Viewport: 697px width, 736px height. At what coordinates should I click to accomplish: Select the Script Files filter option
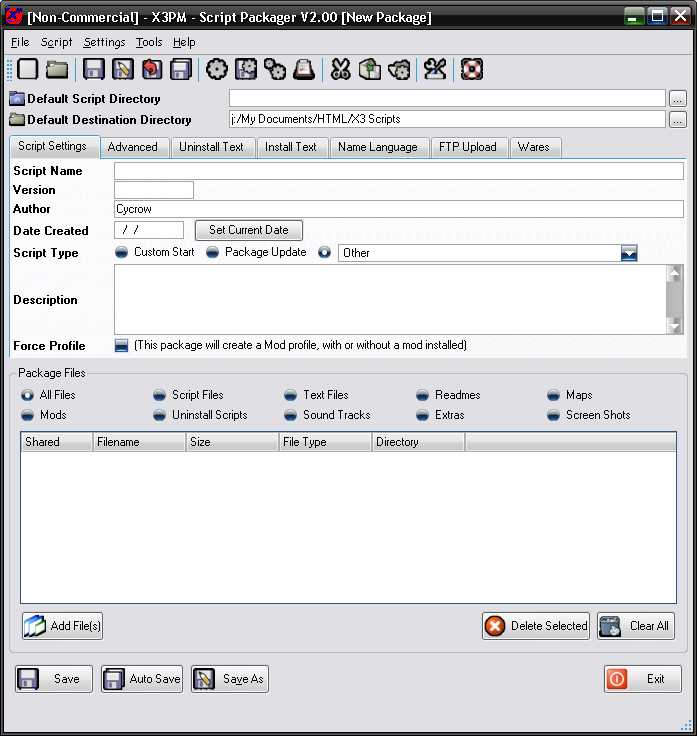[160, 395]
